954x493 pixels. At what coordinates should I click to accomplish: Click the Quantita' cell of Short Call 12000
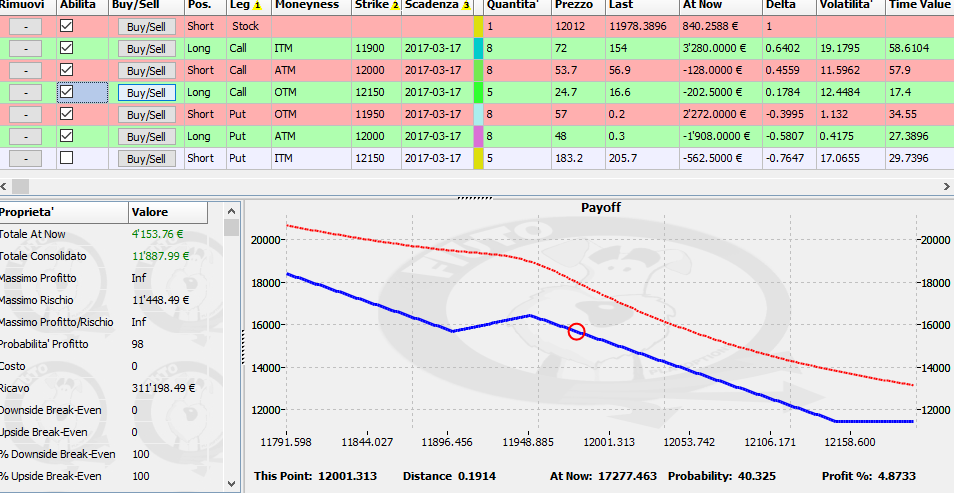click(519, 71)
